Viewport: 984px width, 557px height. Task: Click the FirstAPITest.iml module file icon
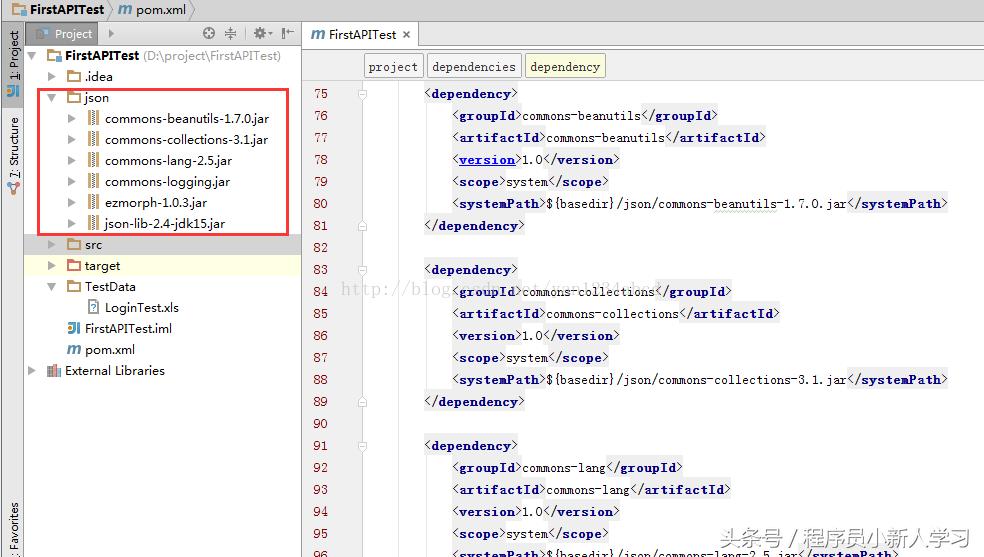74,329
